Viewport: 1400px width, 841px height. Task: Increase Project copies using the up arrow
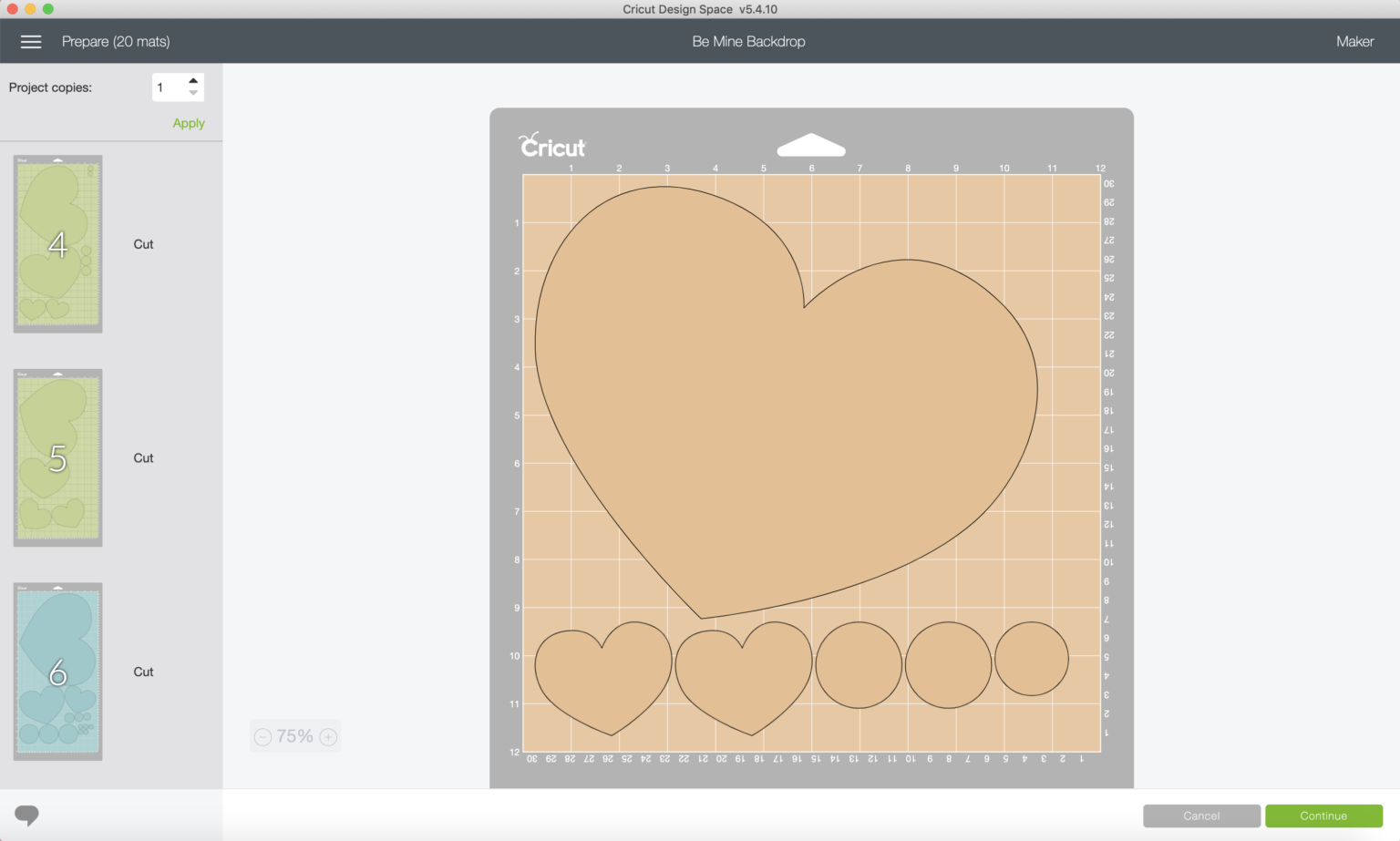click(192, 80)
